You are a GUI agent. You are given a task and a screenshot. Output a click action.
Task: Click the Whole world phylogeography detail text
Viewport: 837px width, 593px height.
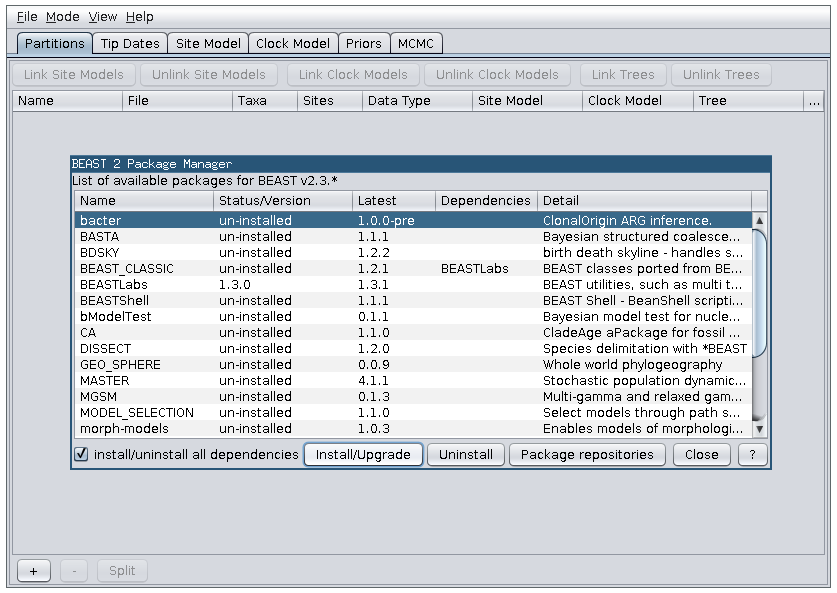click(633, 365)
